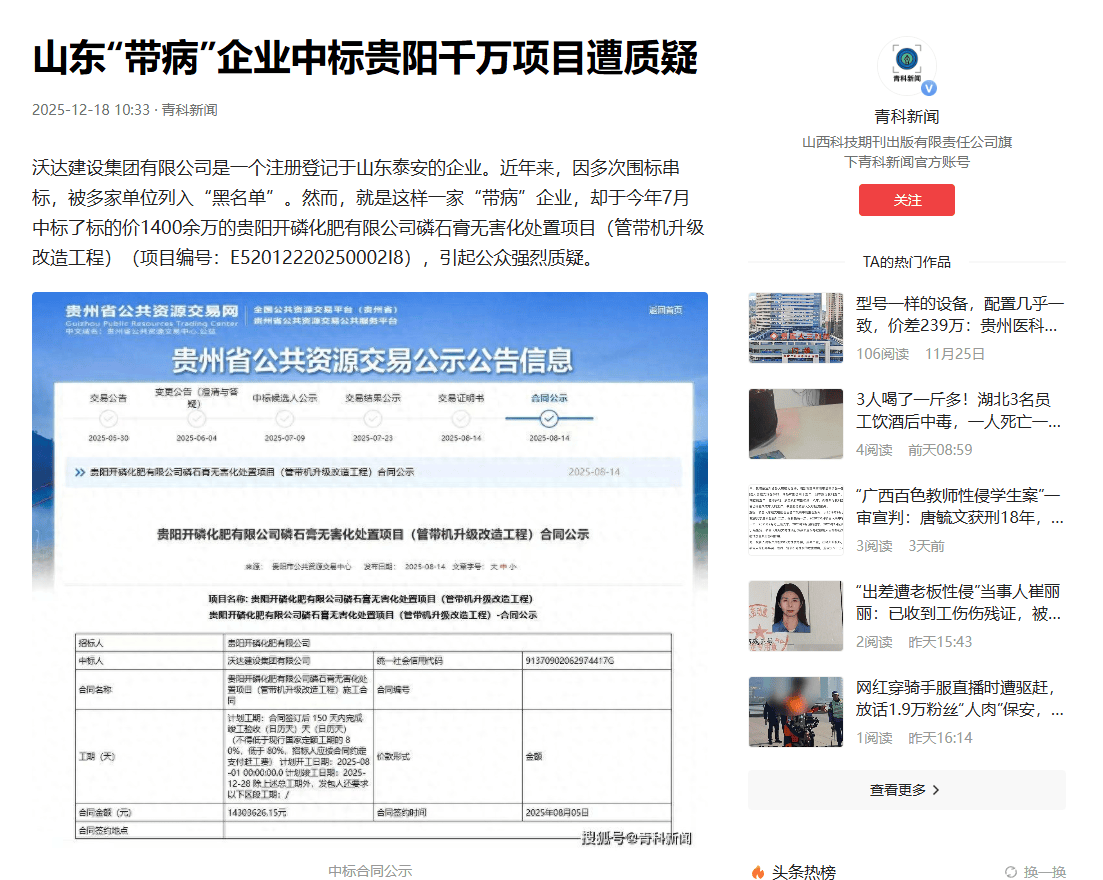The height and width of the screenshot is (880, 1103).
Task: Open article about 出差遭老板性侵 当事人崔丽丽
Action: pyautogui.click(x=960, y=602)
